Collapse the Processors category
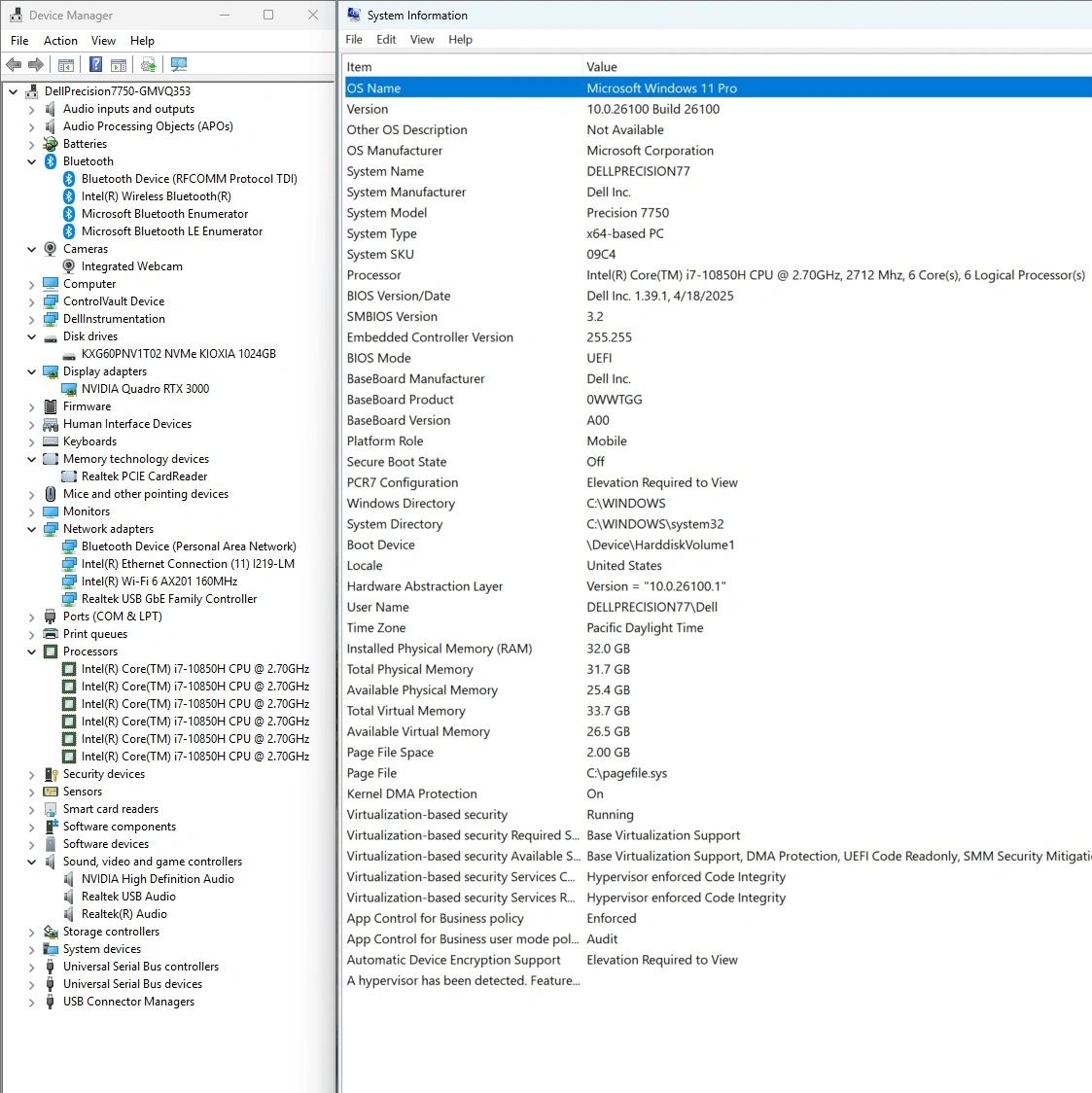1092x1093 pixels. point(31,652)
